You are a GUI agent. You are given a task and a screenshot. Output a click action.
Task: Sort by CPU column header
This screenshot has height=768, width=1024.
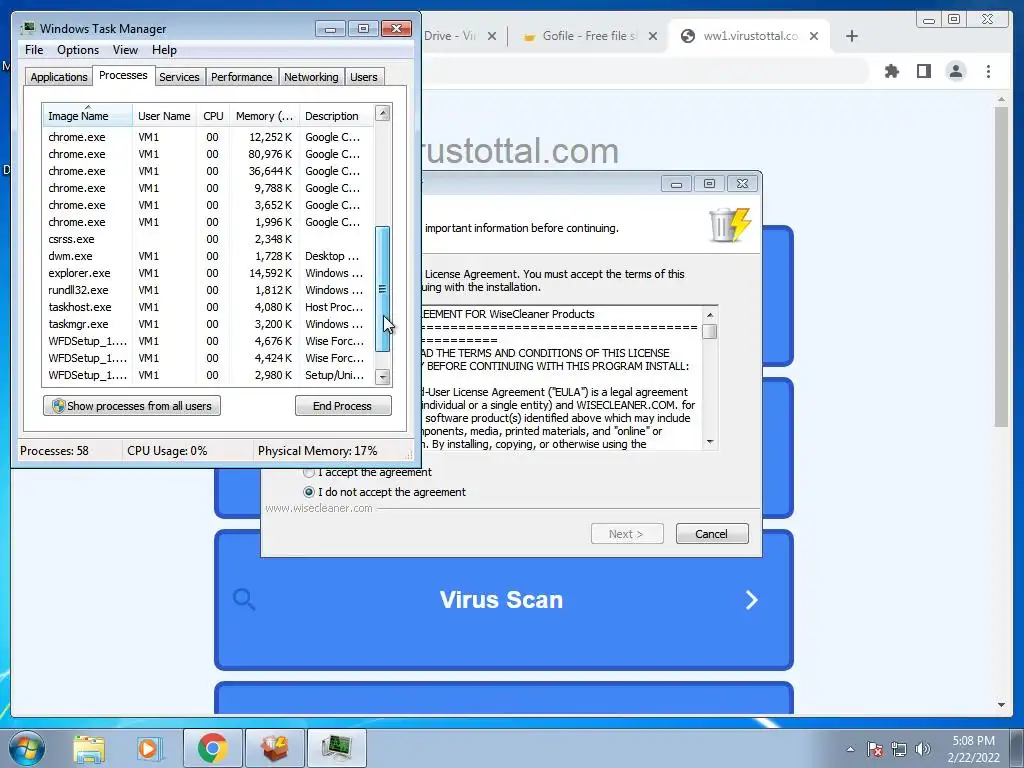pyautogui.click(x=213, y=116)
